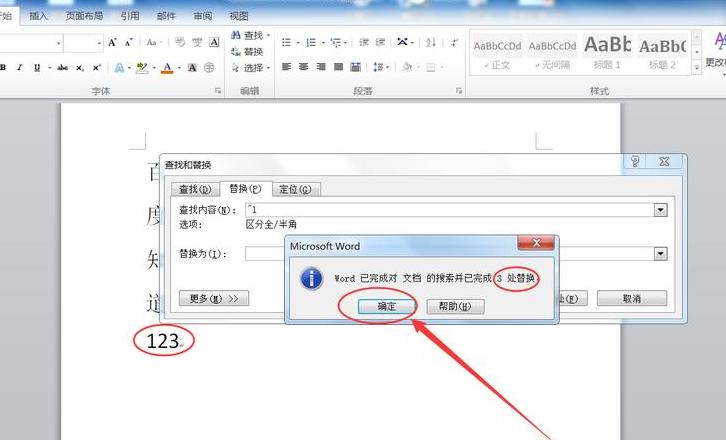Image resolution: width=726 pixels, height=440 pixels.
Task: Click 取消 in Find and Replace dialog
Action: click(x=632, y=298)
